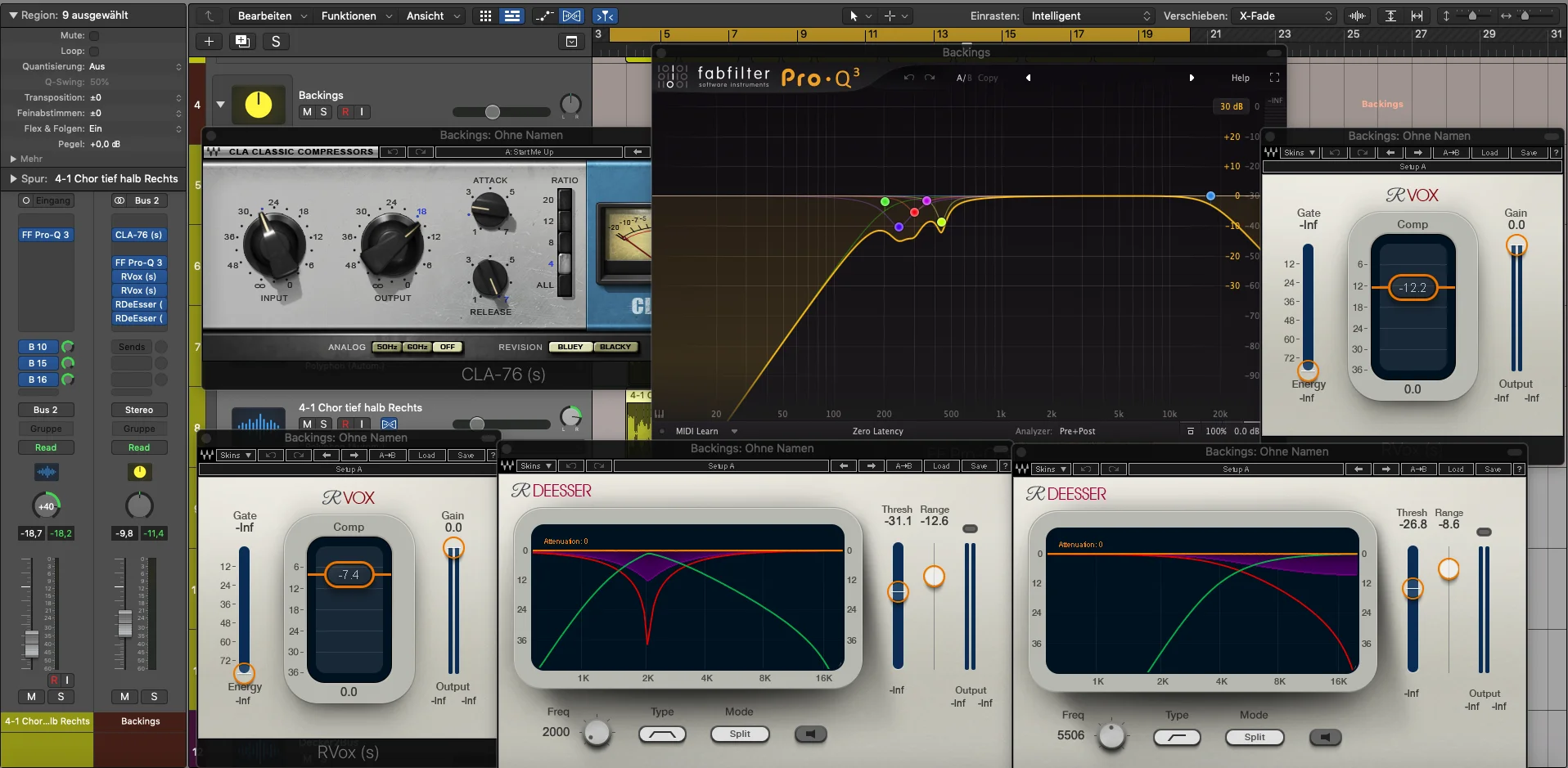The width and height of the screenshot is (1568, 768).
Task: Click the Pro-Q 3 undo icon
Action: [x=908, y=78]
